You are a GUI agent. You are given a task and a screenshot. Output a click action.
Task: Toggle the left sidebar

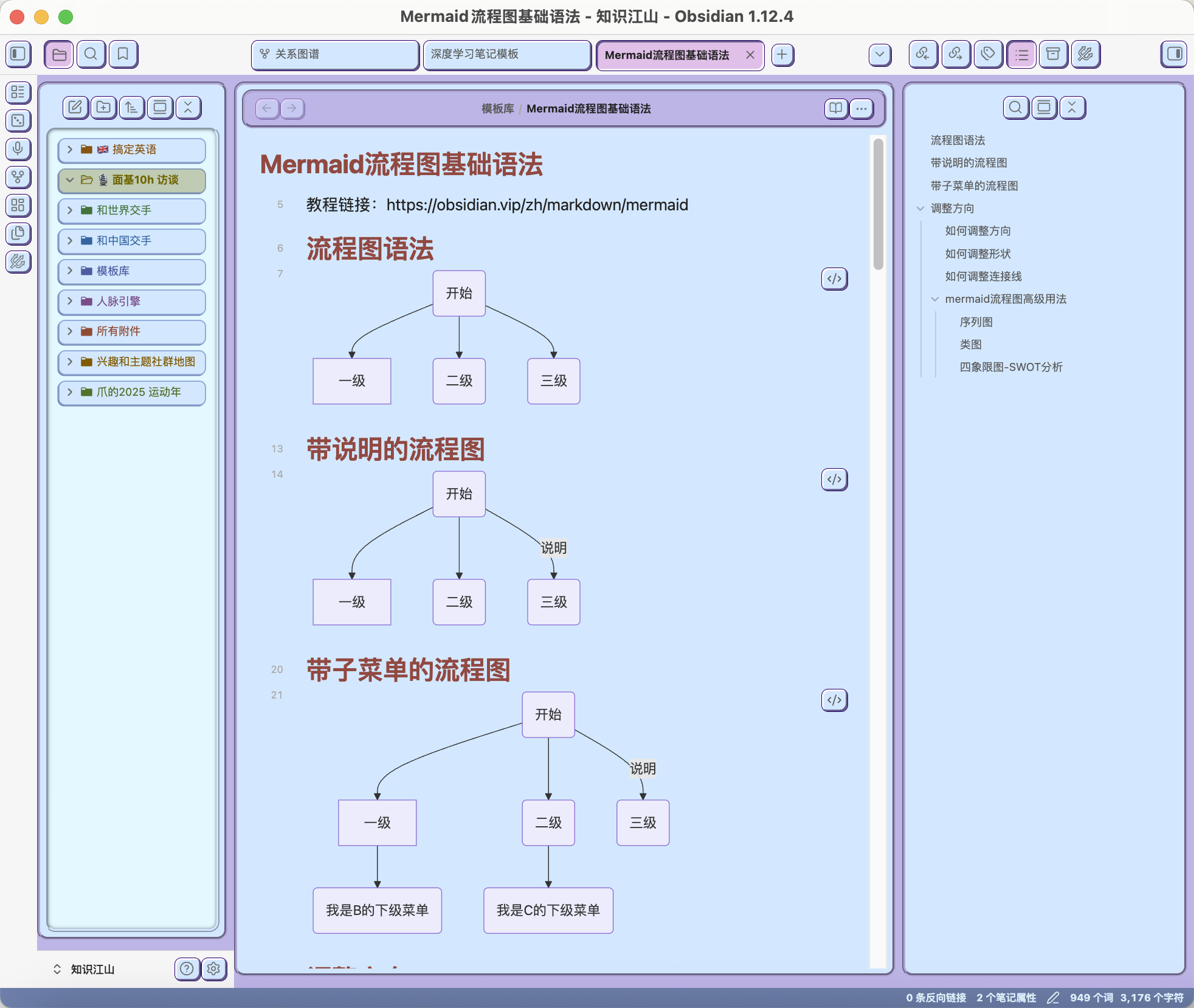coord(18,54)
